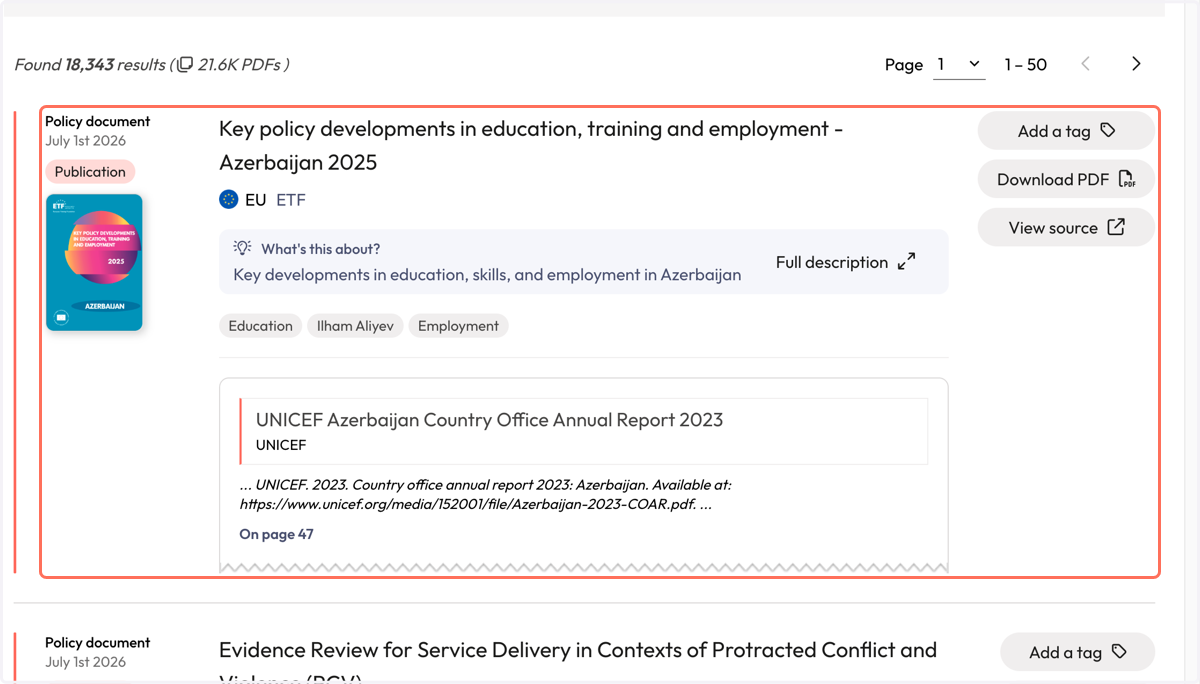Screen dimensions: 1200x684
Task: Open Full description of the Azerbaijan document
Action: (845, 262)
